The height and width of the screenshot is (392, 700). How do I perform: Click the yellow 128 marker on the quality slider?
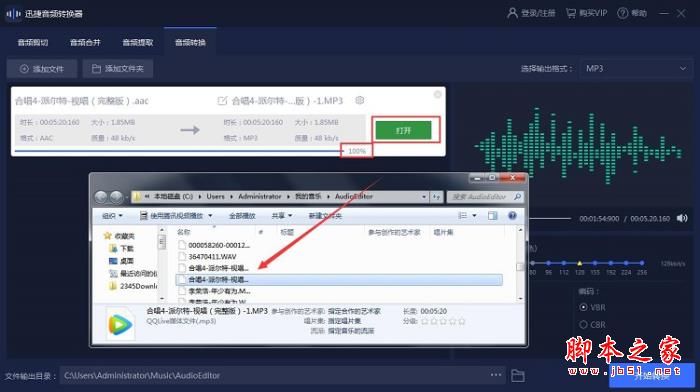coord(579,263)
